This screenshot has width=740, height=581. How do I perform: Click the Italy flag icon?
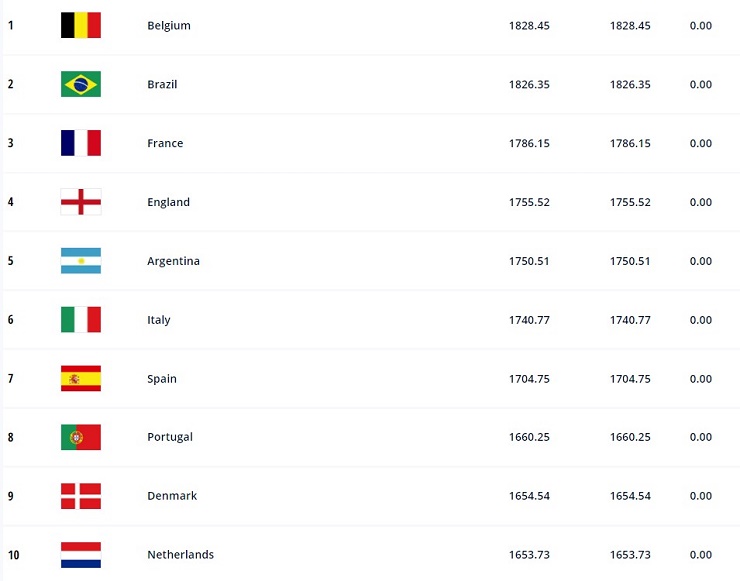coord(81,320)
